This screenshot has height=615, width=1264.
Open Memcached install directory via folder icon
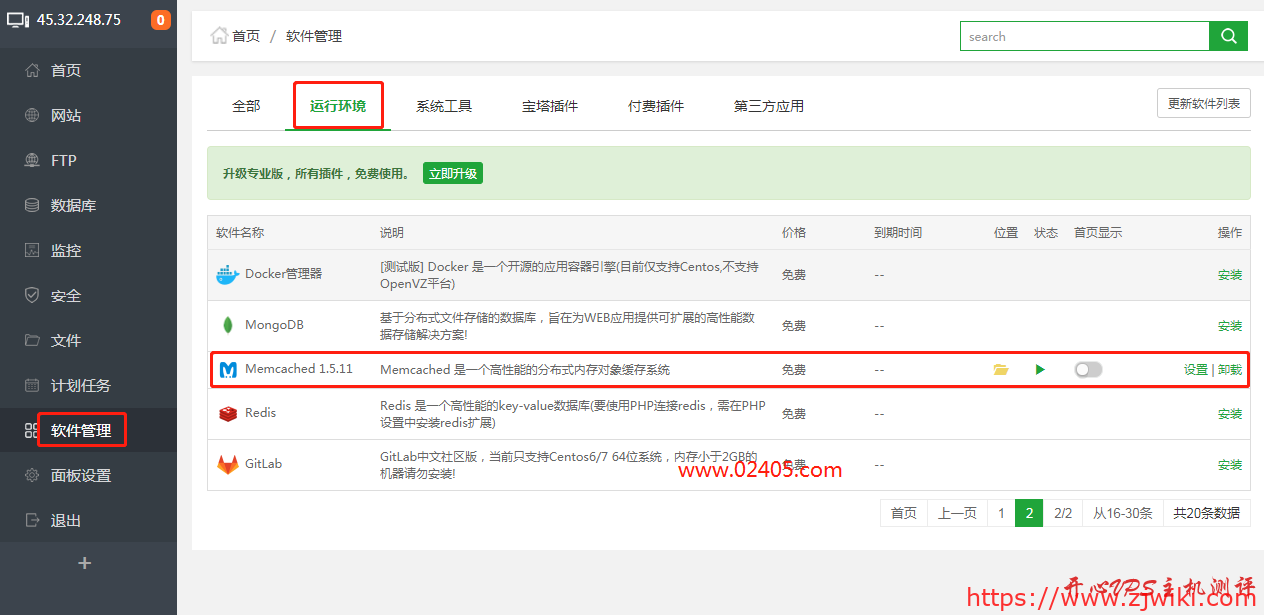click(1001, 369)
